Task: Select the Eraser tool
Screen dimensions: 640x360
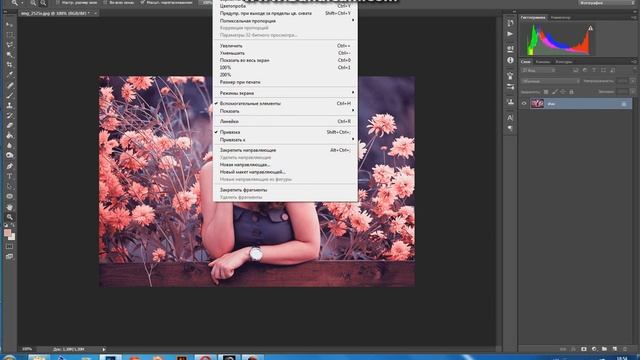Action: pyautogui.click(x=9, y=125)
